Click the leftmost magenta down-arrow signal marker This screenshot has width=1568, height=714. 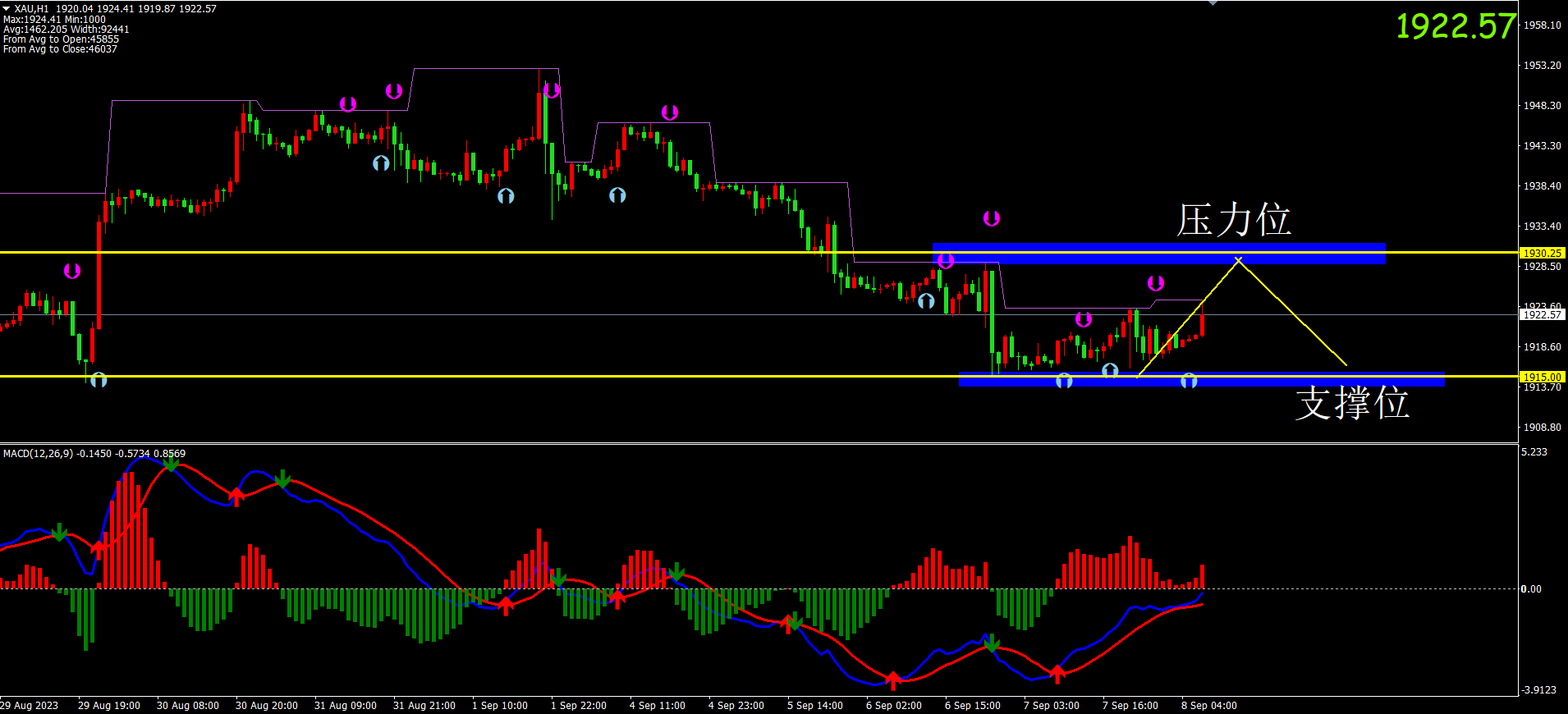tap(72, 271)
